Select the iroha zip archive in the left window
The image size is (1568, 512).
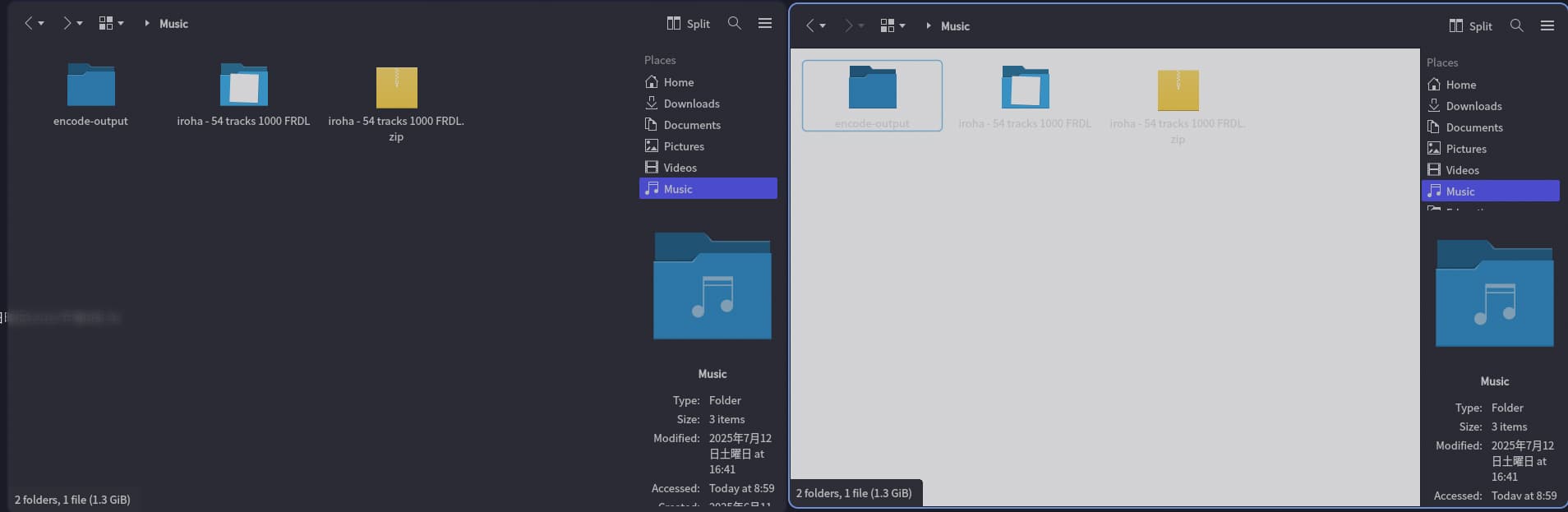396,89
